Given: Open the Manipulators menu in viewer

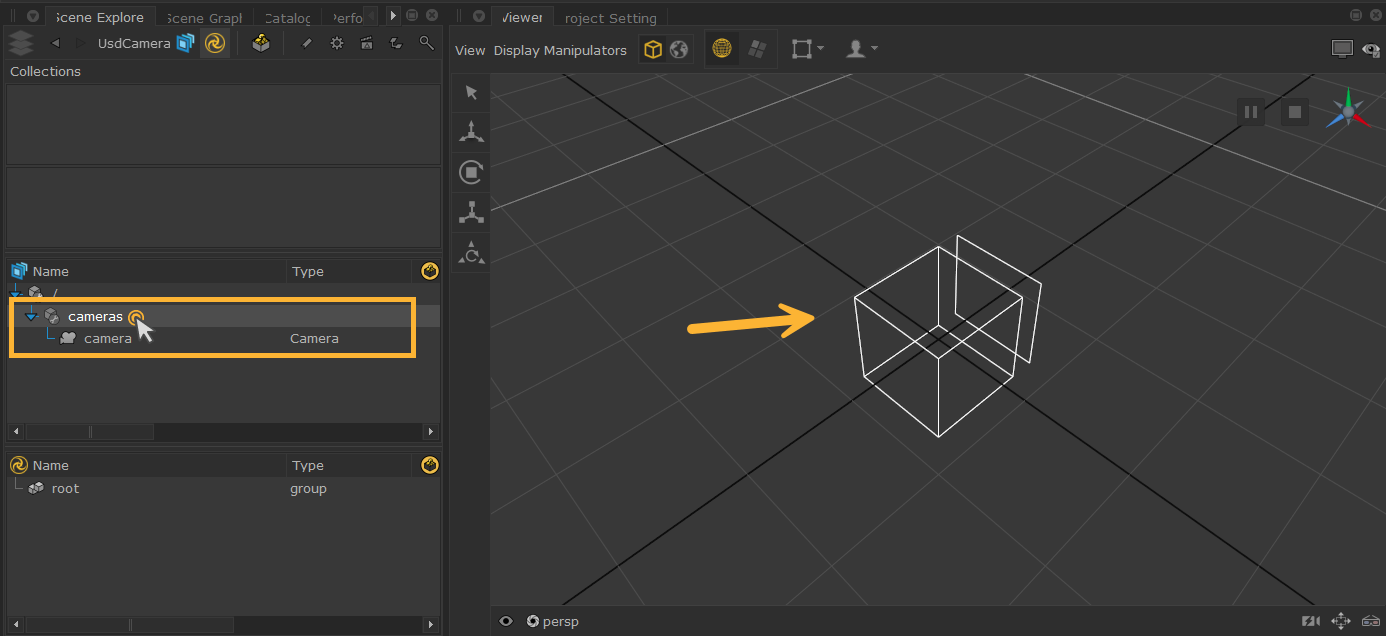Looking at the screenshot, I should pos(585,50).
